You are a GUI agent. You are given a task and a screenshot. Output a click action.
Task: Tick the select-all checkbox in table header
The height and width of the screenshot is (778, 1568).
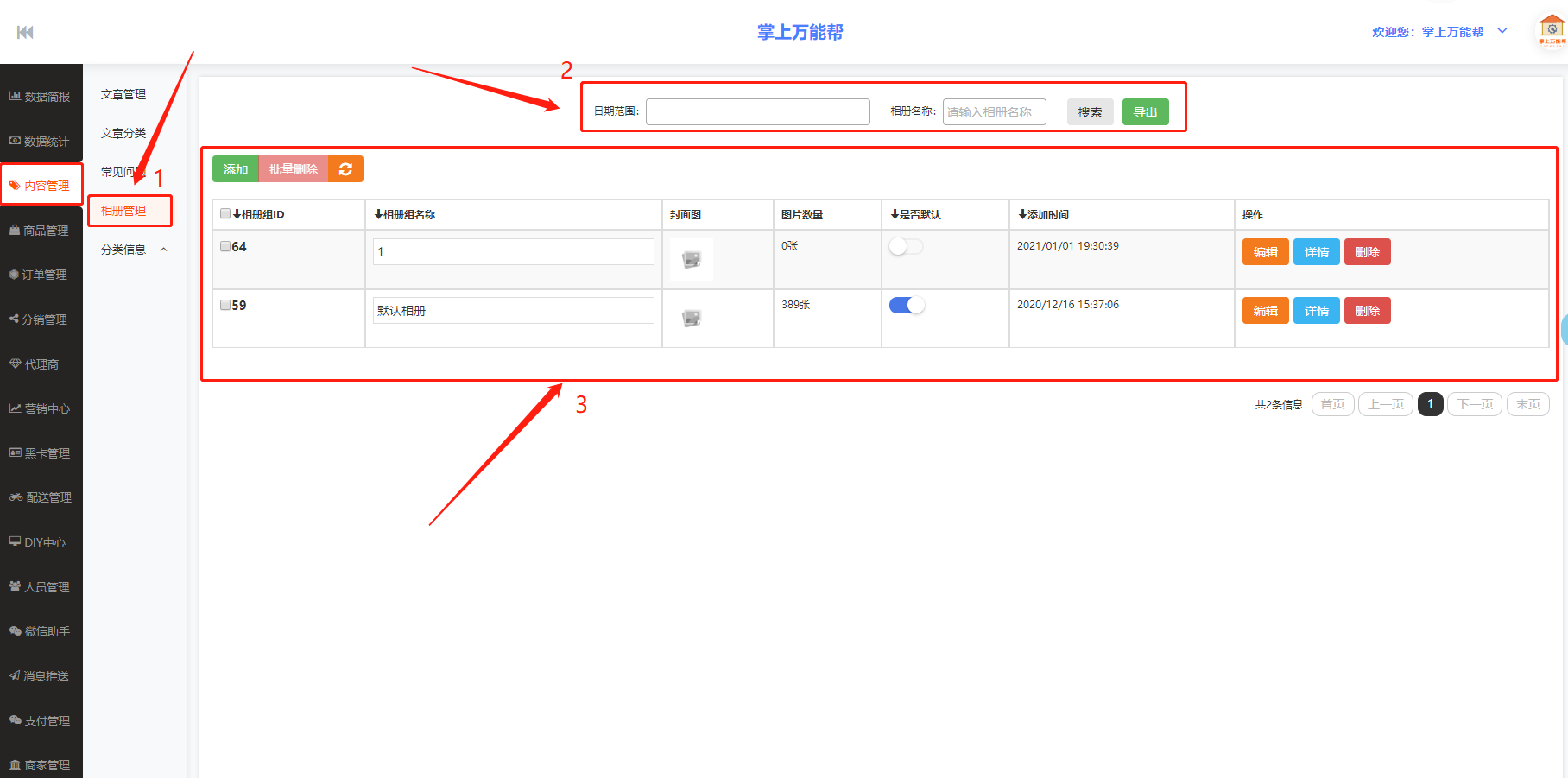coord(225,214)
